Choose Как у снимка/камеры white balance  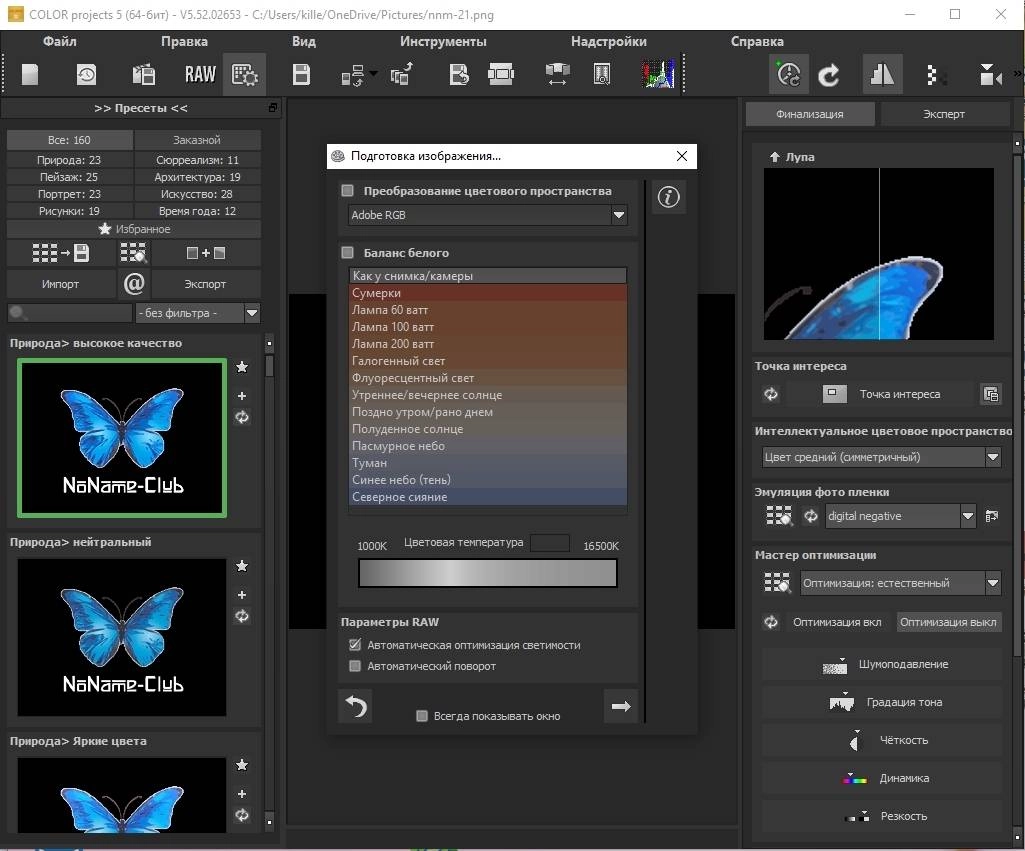click(x=488, y=276)
